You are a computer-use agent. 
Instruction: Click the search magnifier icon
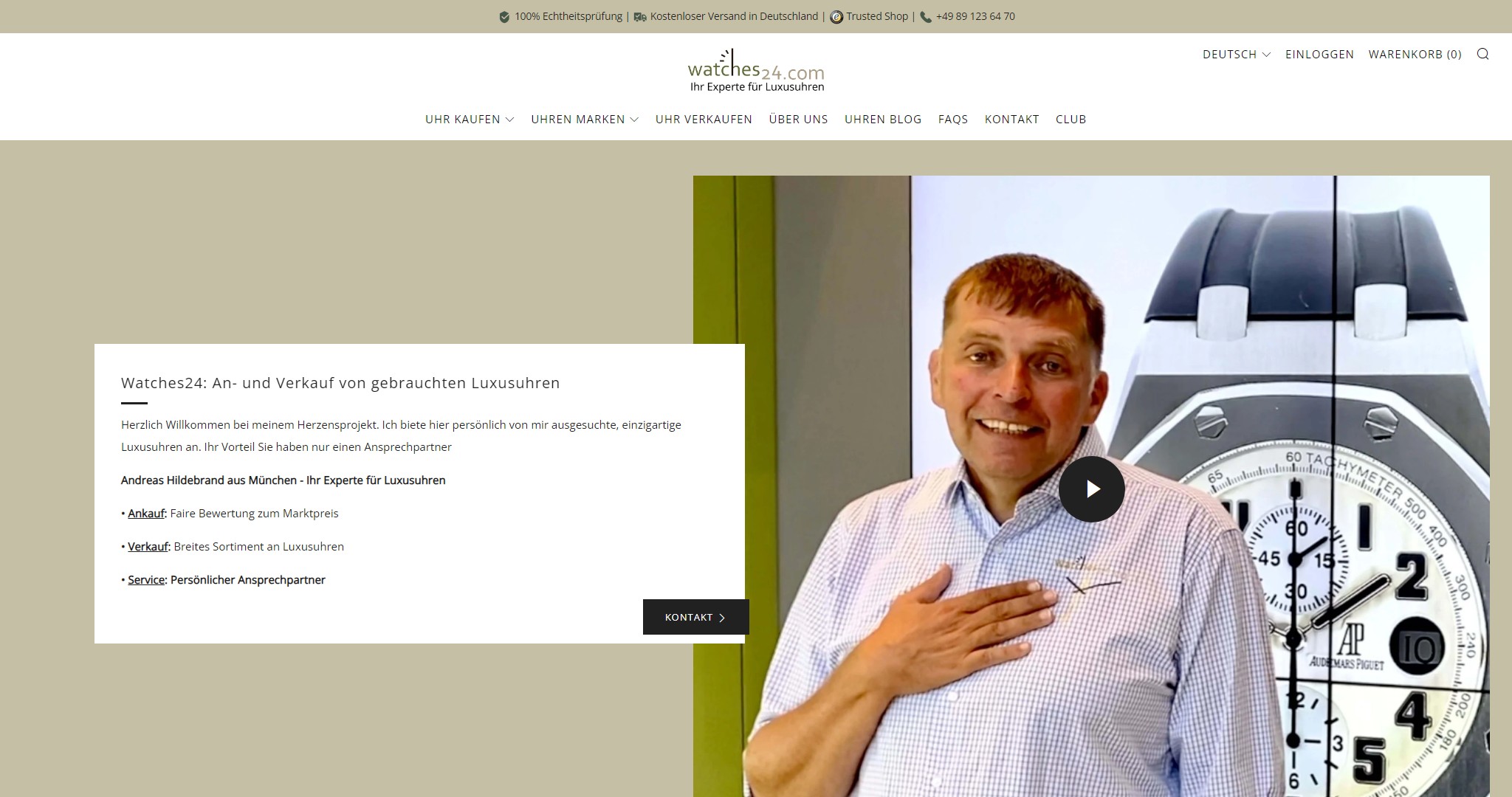click(x=1482, y=54)
